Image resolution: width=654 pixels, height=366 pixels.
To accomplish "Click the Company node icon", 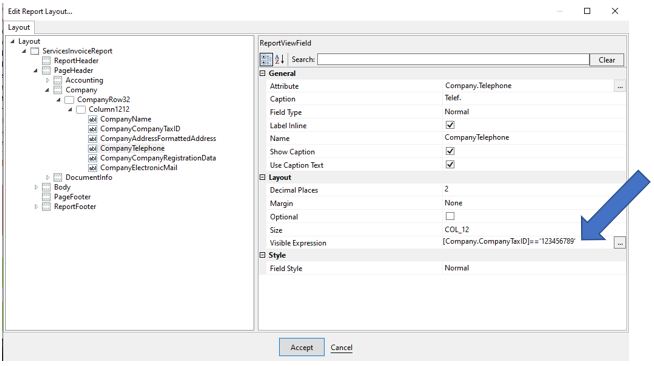I will click(58, 90).
